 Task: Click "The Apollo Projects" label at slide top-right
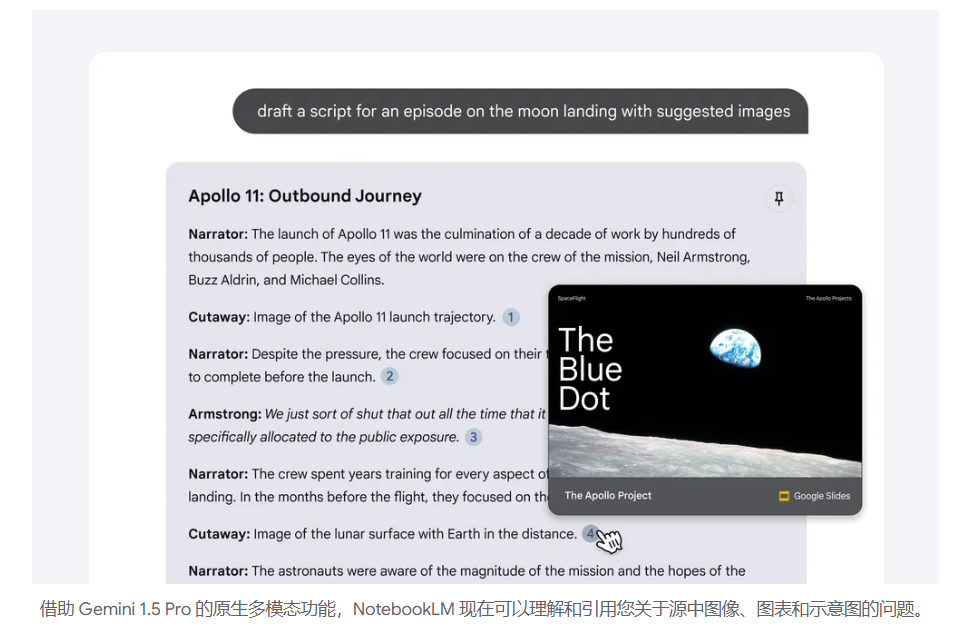coord(828,299)
